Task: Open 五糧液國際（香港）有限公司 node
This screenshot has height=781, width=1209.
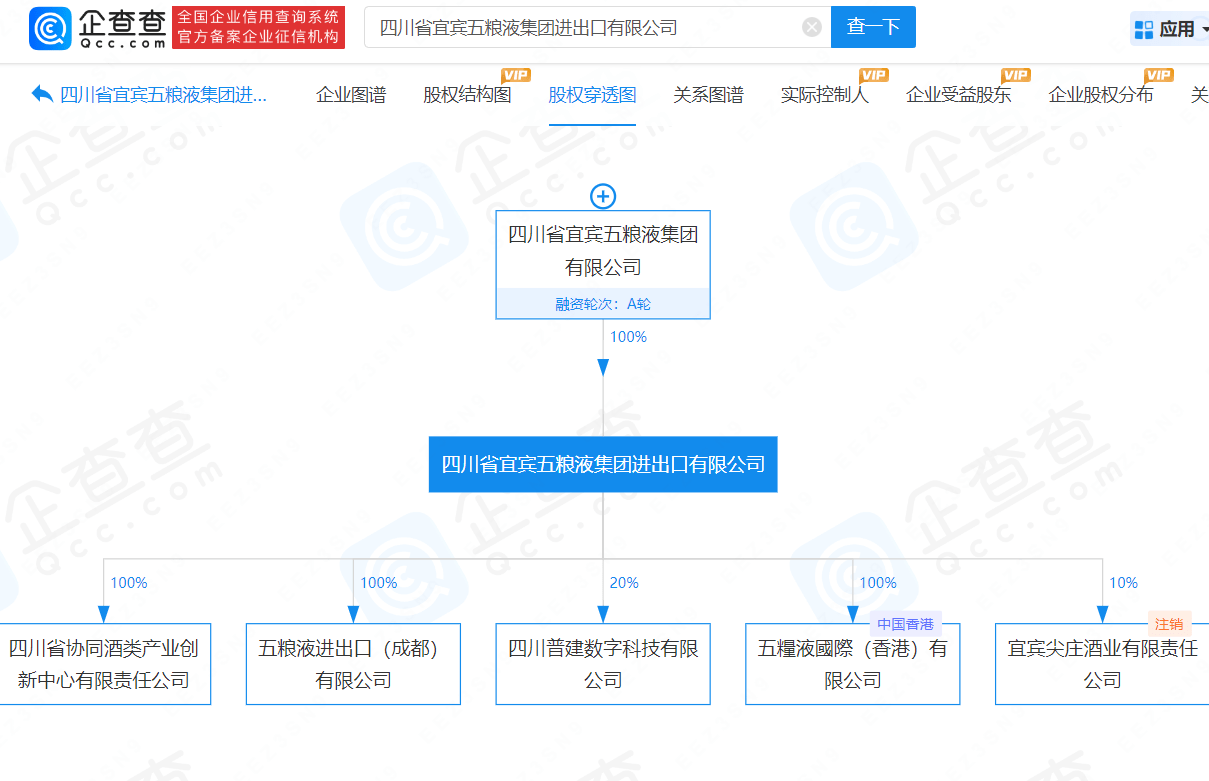Action: click(x=852, y=664)
